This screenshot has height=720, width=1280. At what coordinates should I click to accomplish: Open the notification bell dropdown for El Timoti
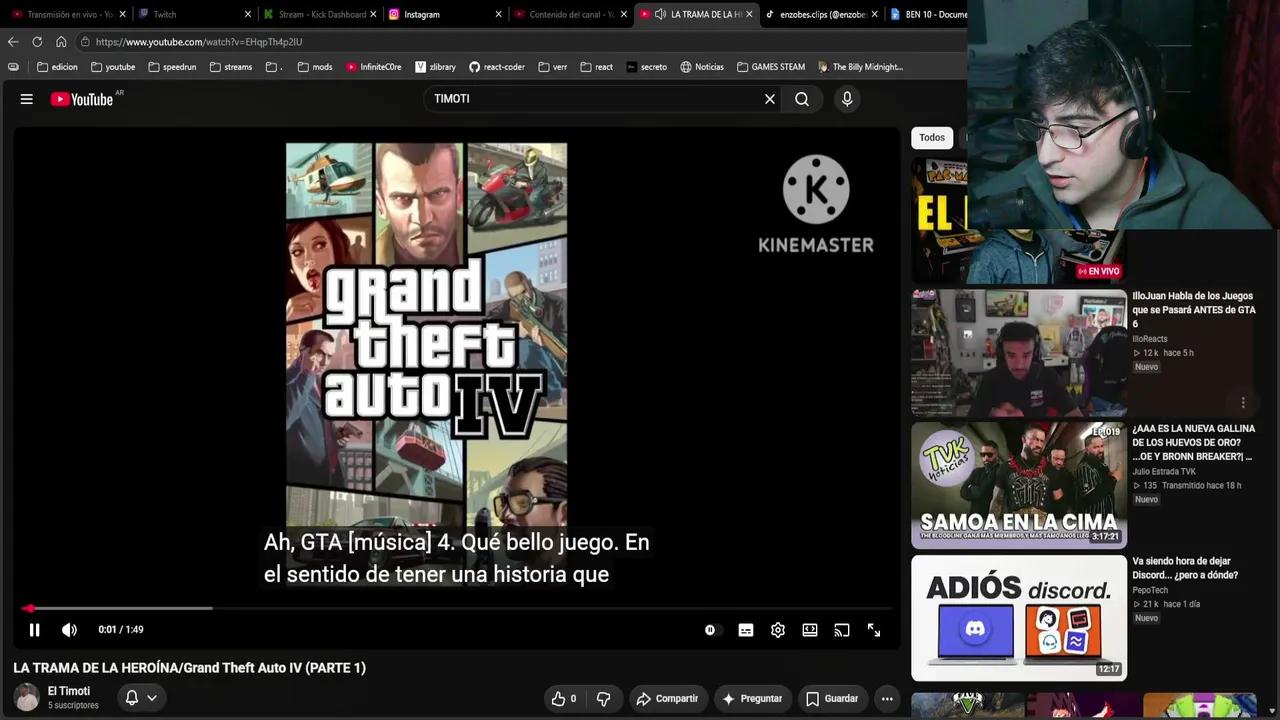pos(141,698)
